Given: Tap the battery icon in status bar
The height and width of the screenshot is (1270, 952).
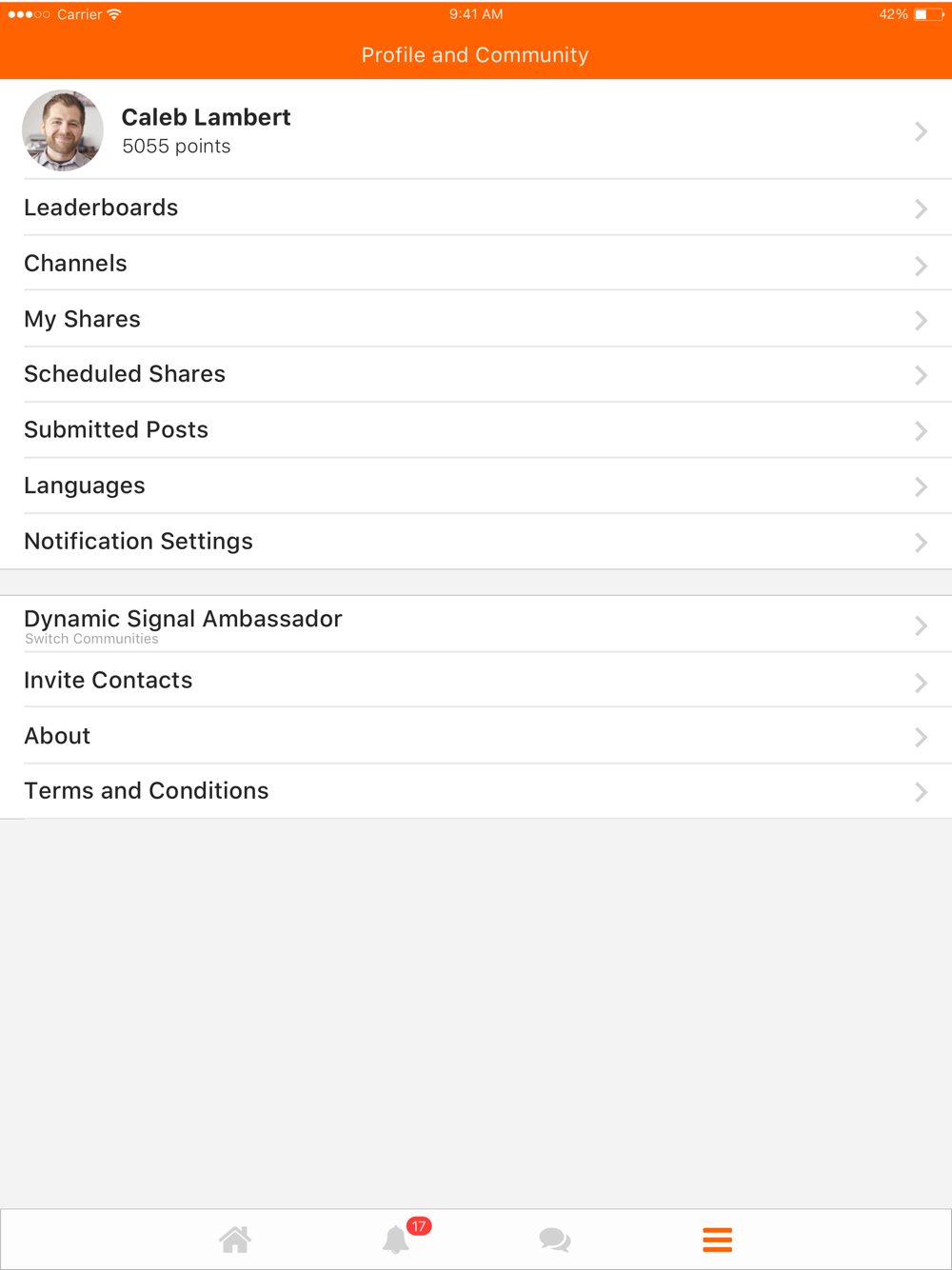Looking at the screenshot, I should point(928,14).
